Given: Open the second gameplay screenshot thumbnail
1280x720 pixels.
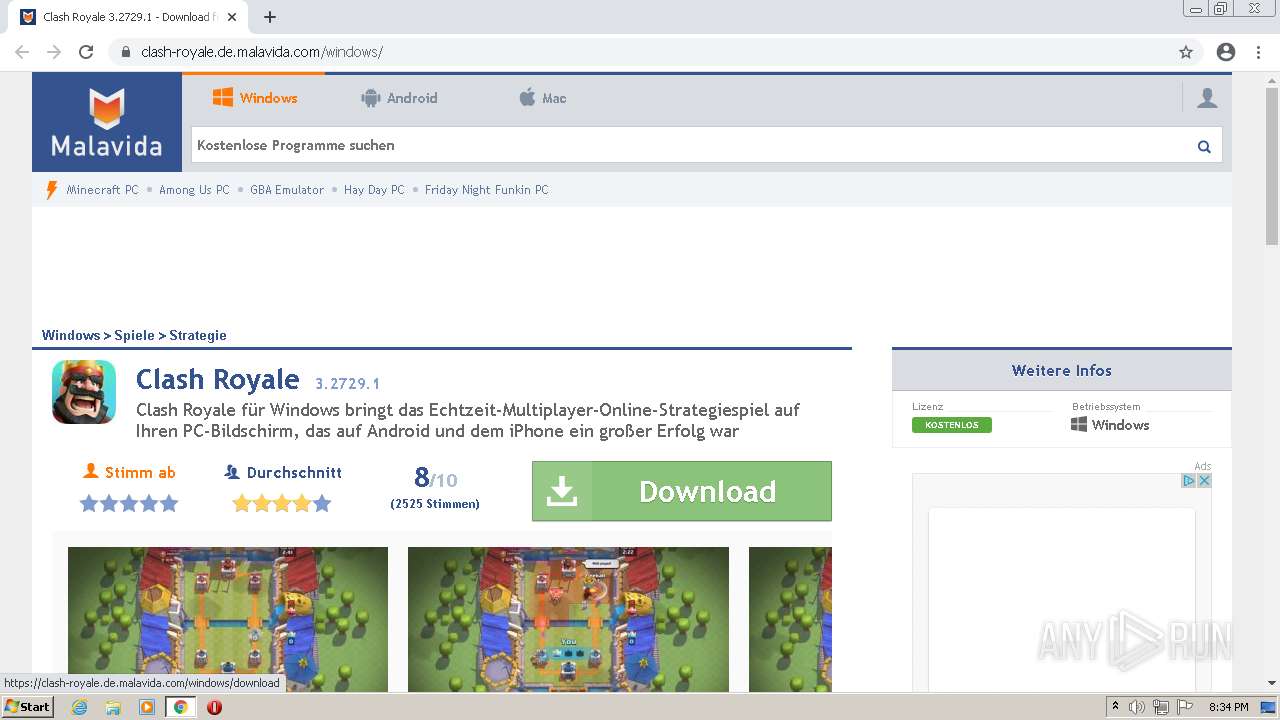Looking at the screenshot, I should (x=568, y=619).
